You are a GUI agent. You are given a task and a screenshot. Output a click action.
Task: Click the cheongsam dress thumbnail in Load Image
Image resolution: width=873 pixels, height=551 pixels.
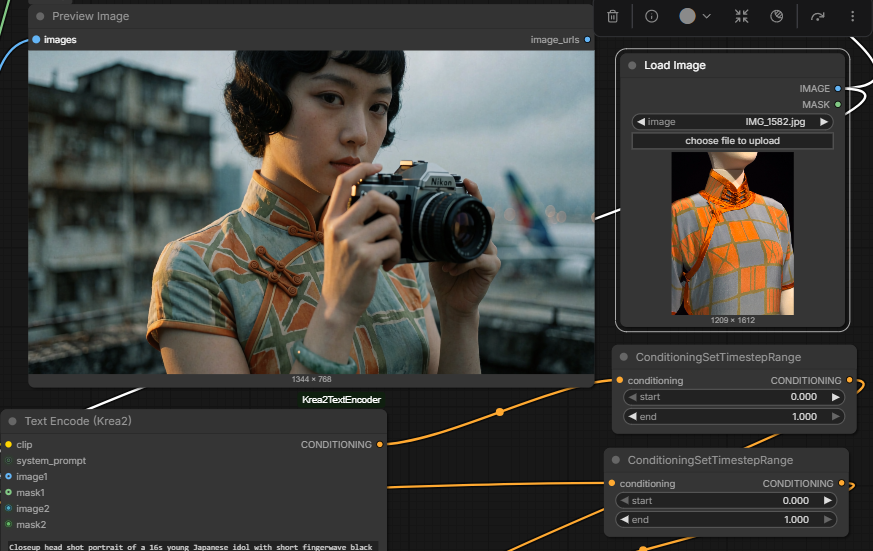click(732, 234)
